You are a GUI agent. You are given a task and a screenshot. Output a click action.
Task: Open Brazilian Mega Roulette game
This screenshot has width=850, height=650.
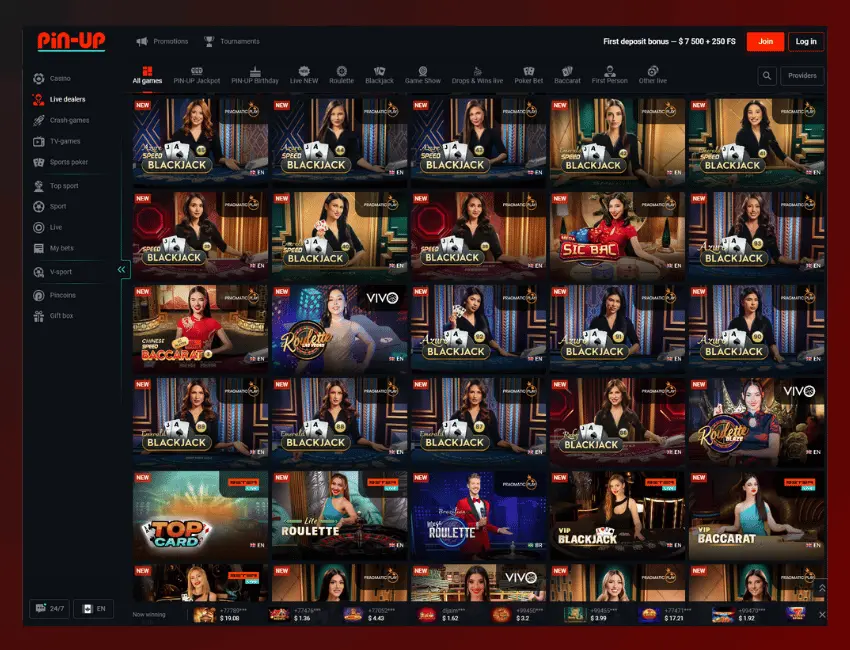[478, 515]
